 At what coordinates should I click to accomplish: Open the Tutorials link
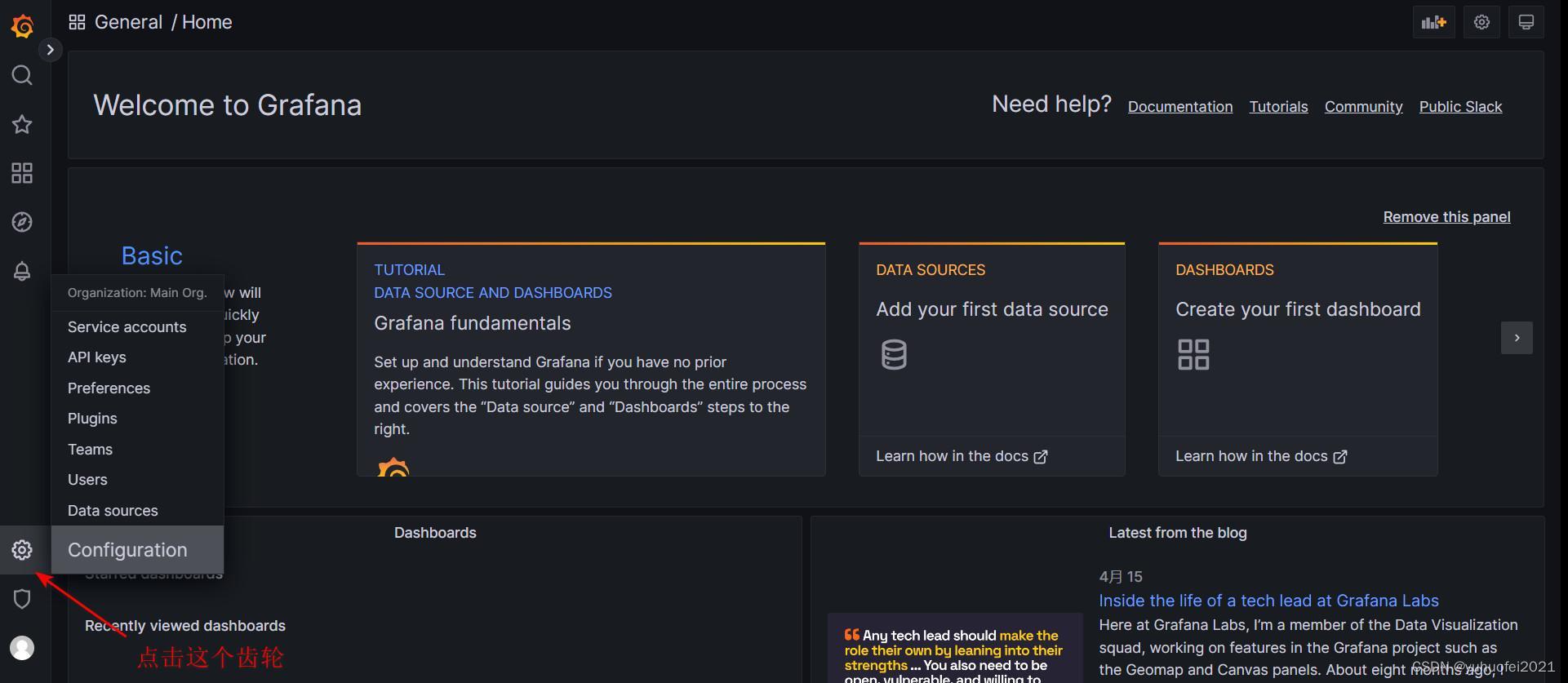(x=1278, y=107)
